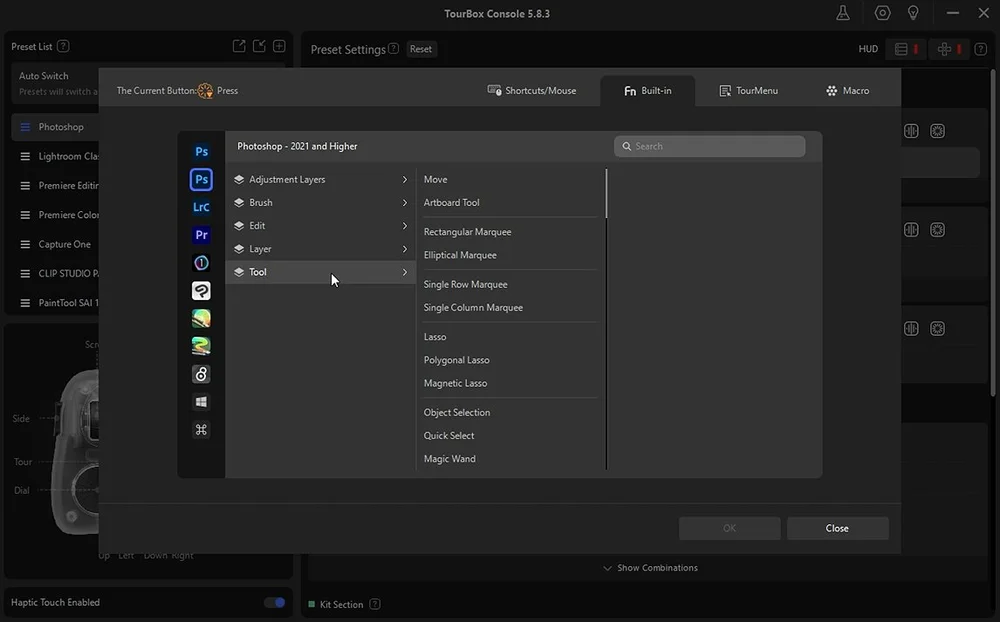Click the import preset icon in Preset List
Screen dimensions: 1000x622
[259, 46]
